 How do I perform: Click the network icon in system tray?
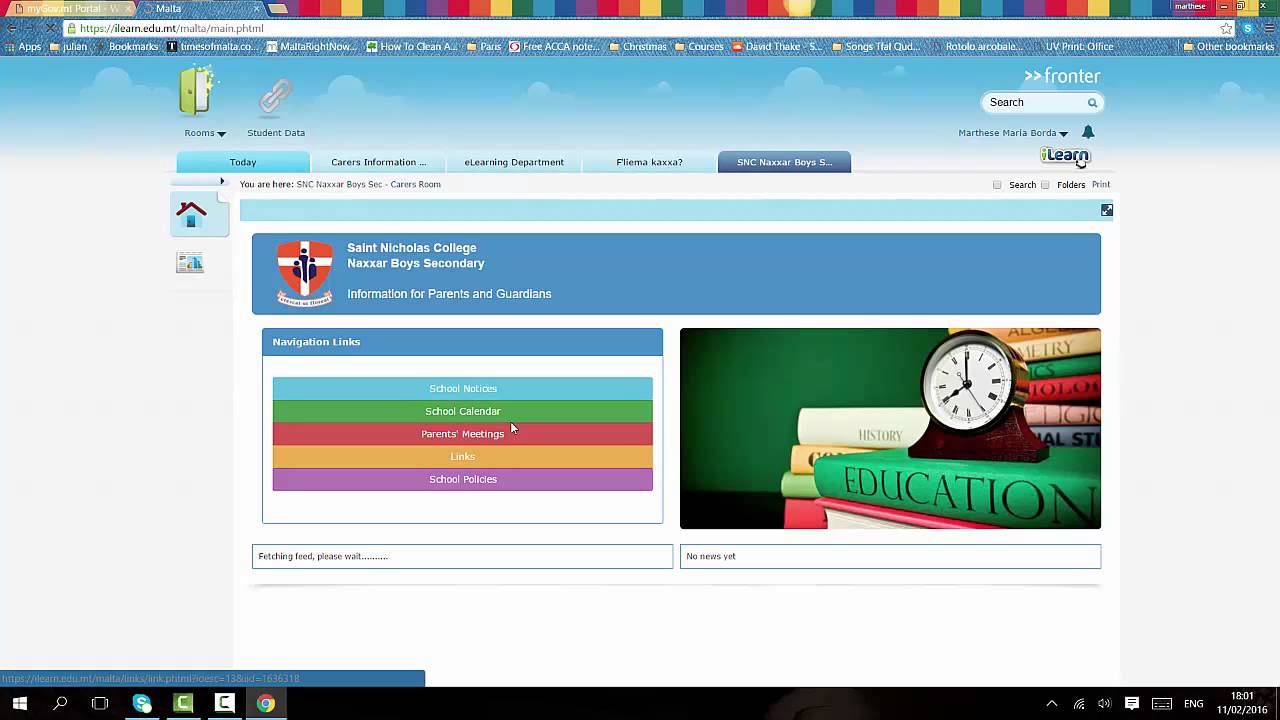tap(1078, 703)
